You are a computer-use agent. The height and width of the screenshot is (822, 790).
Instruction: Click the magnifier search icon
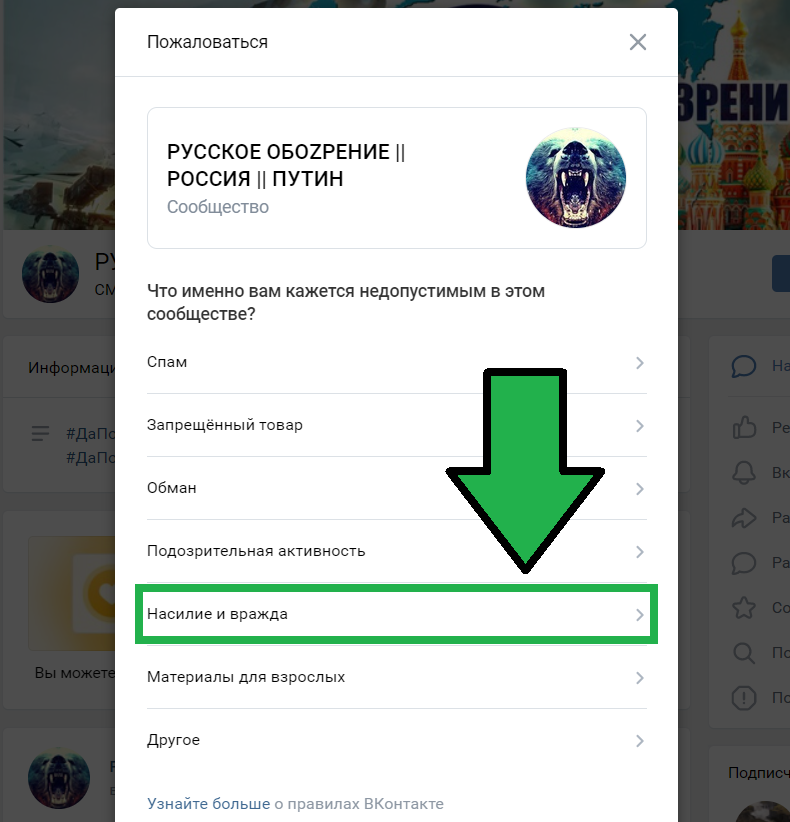pyautogui.click(x=744, y=653)
